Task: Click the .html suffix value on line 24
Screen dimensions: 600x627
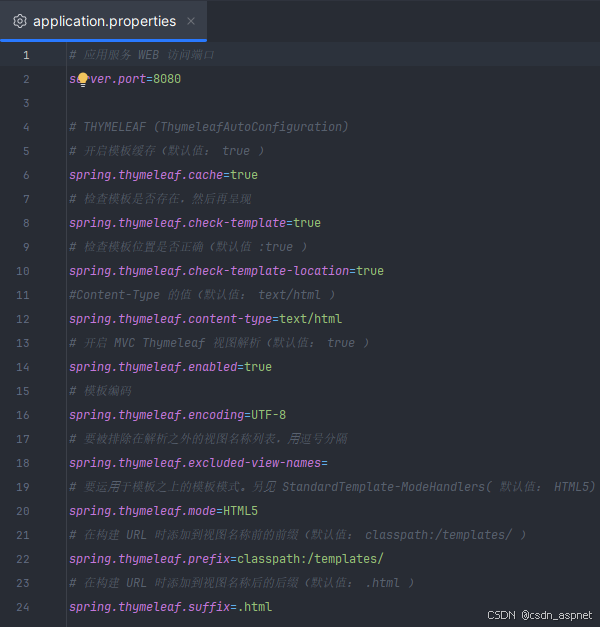Action: (255, 607)
